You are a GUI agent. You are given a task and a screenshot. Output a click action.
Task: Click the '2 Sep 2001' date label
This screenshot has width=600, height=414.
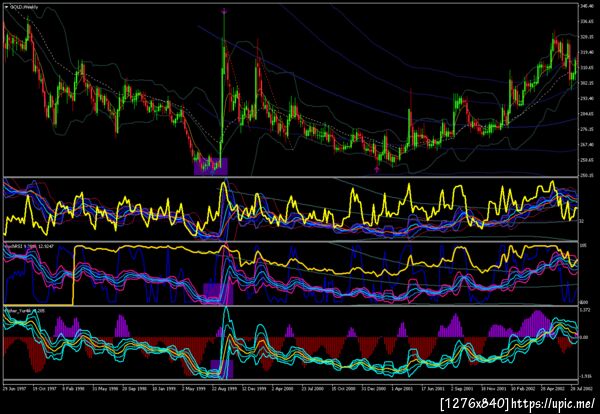click(x=460, y=388)
